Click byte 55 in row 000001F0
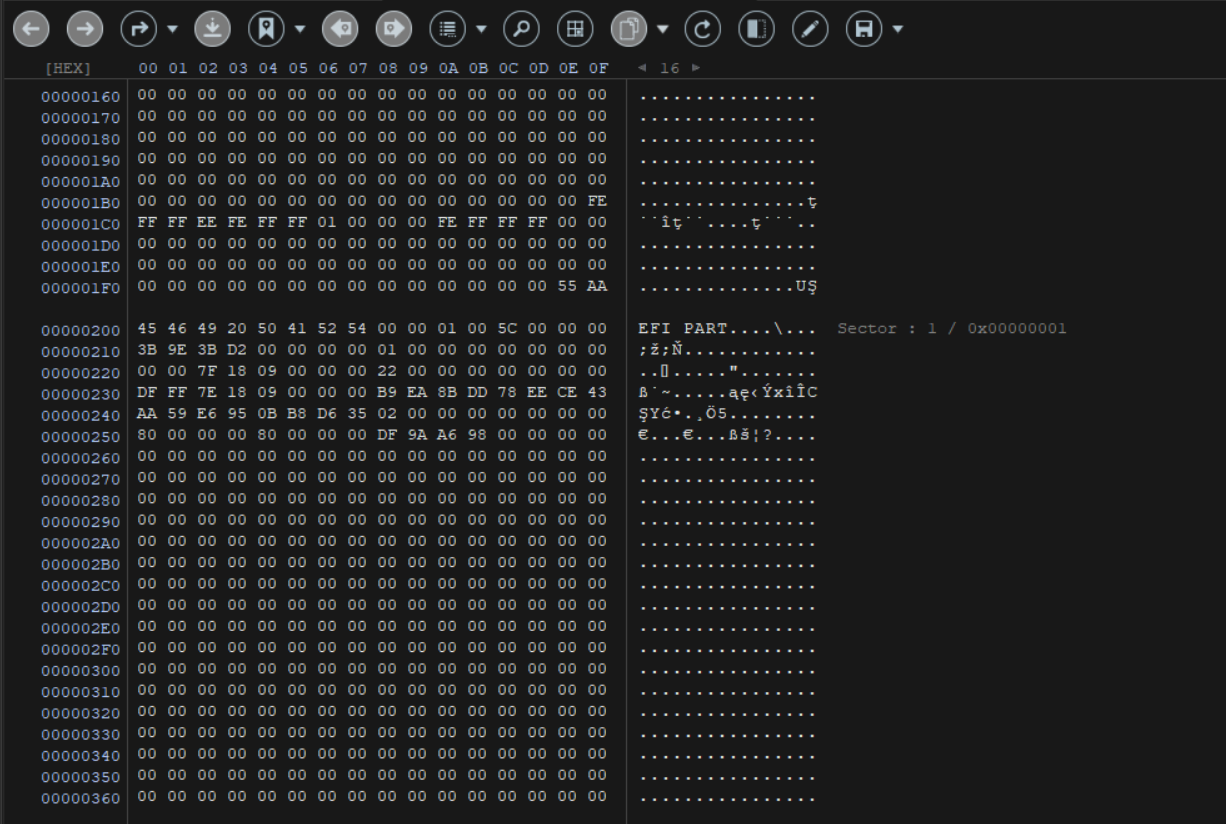The height and width of the screenshot is (824, 1226). 567,288
